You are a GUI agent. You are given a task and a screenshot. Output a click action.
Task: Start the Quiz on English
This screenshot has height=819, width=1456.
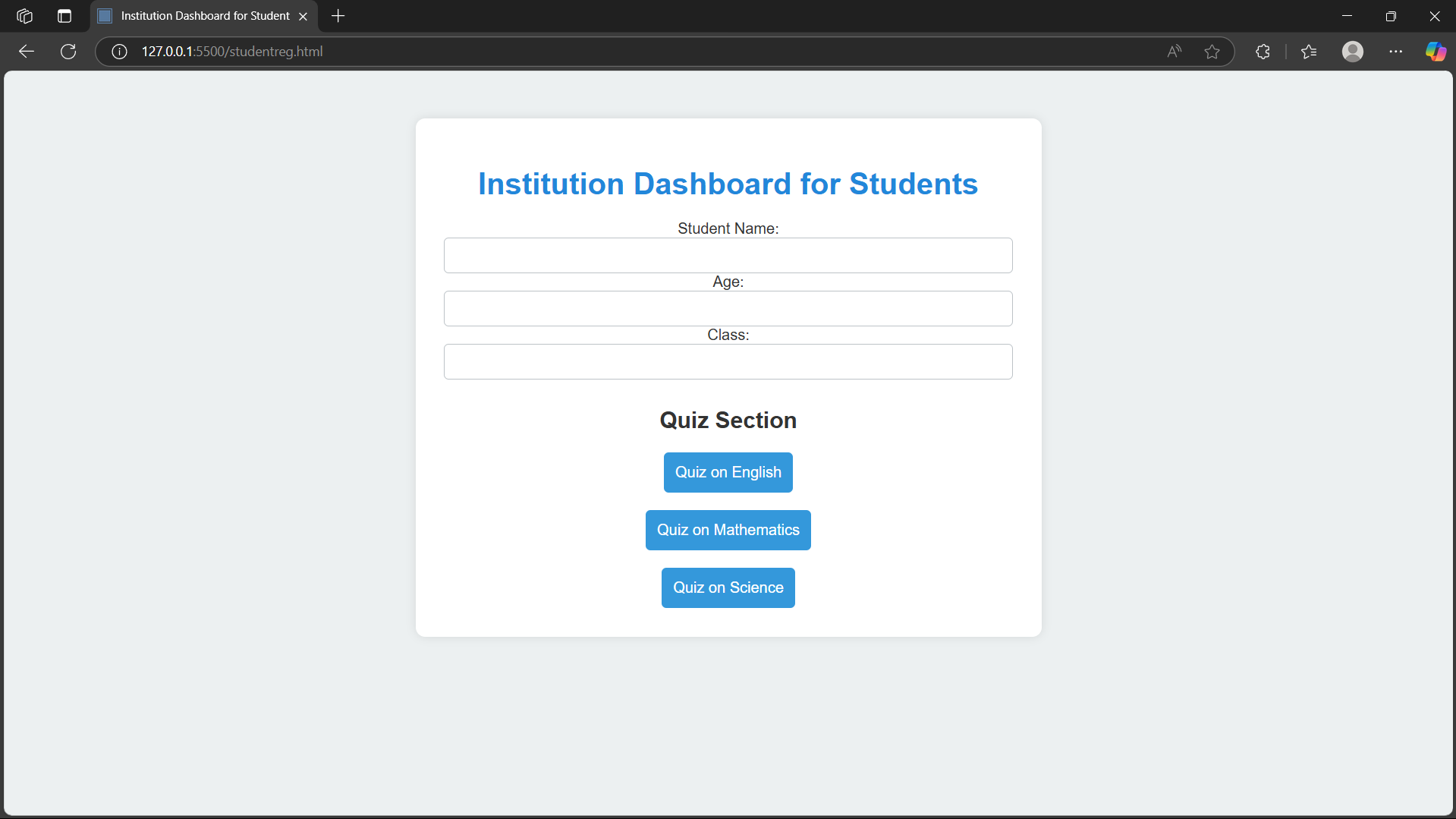point(728,472)
